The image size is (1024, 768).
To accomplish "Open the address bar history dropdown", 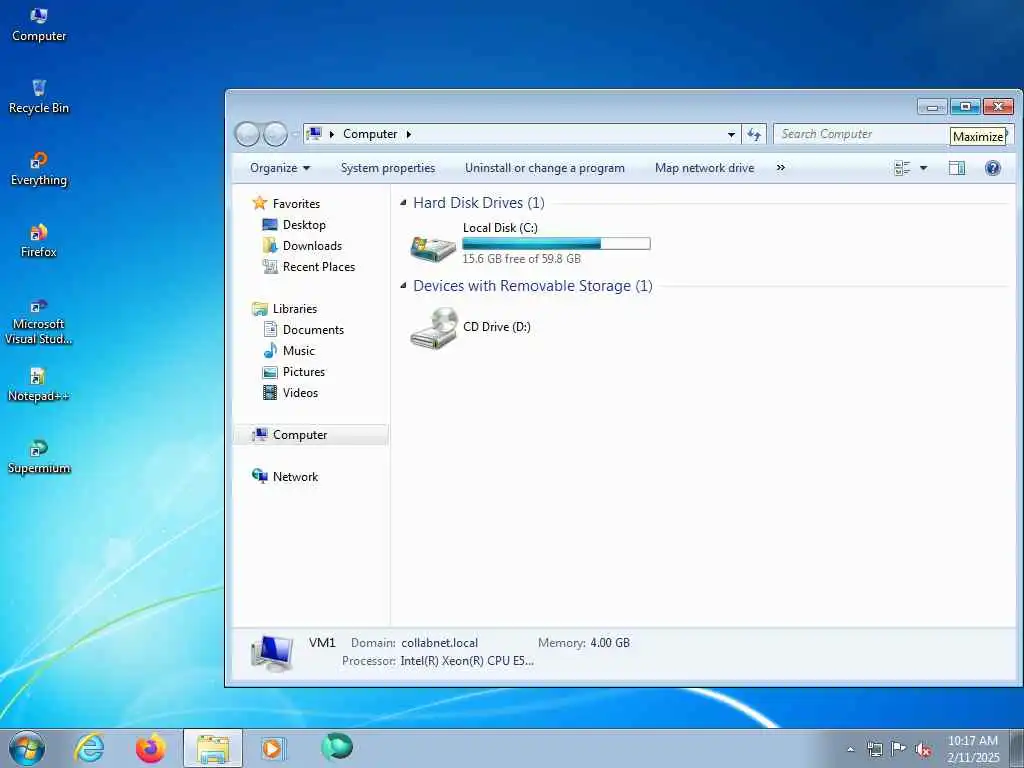I will (x=731, y=134).
